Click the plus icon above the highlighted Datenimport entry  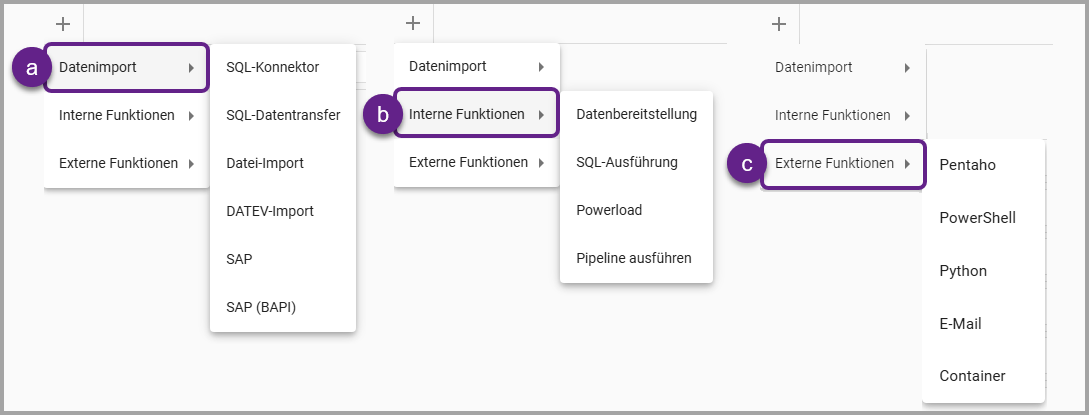63,23
